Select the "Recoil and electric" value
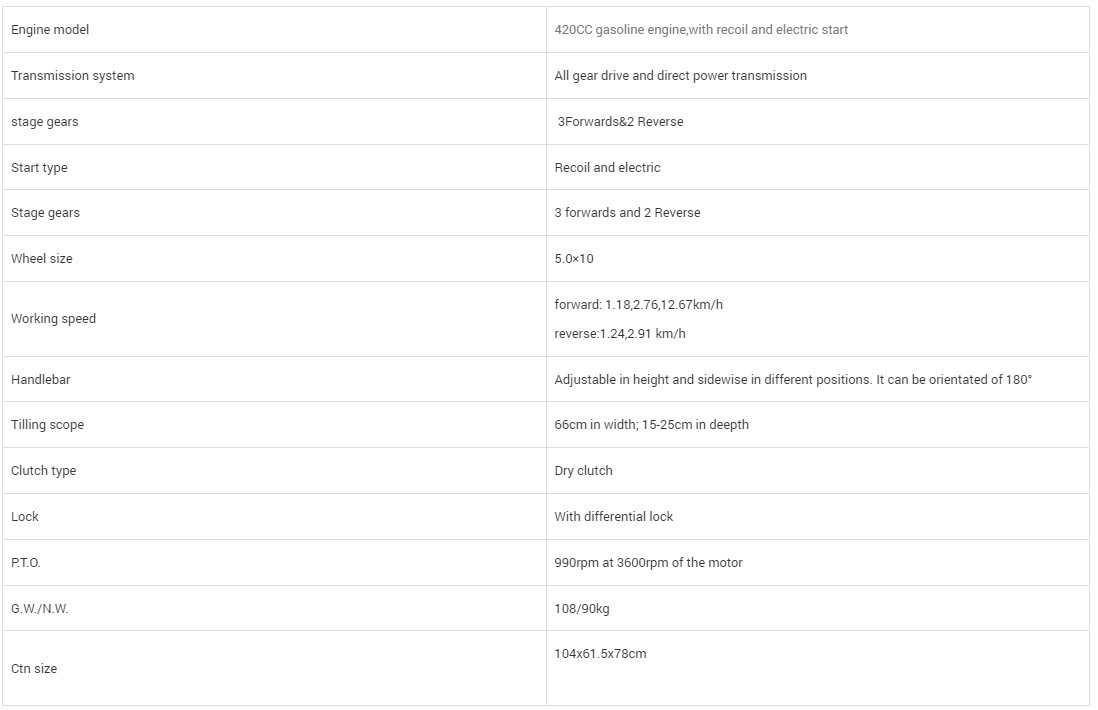 607,168
